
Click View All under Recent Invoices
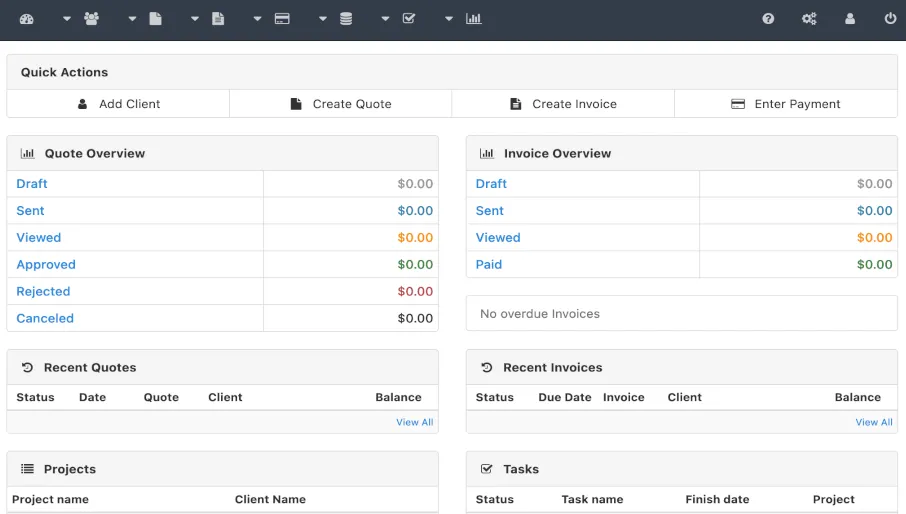click(x=874, y=422)
